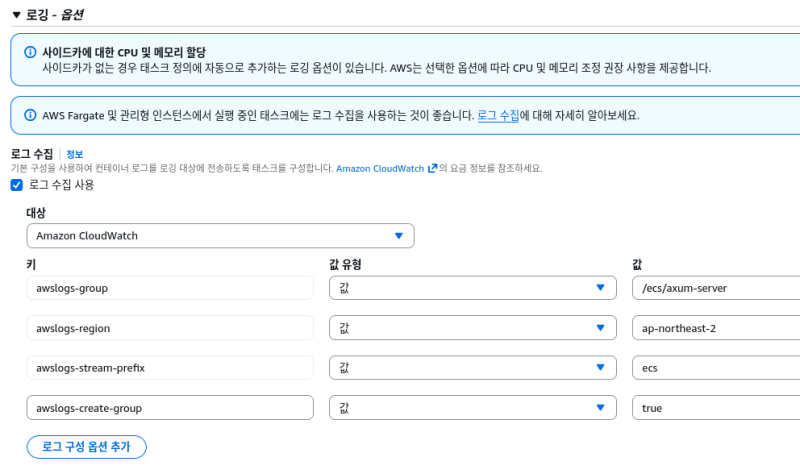
Task: Click the 정보 link next to 로그 수집
Action: pyautogui.click(x=75, y=155)
